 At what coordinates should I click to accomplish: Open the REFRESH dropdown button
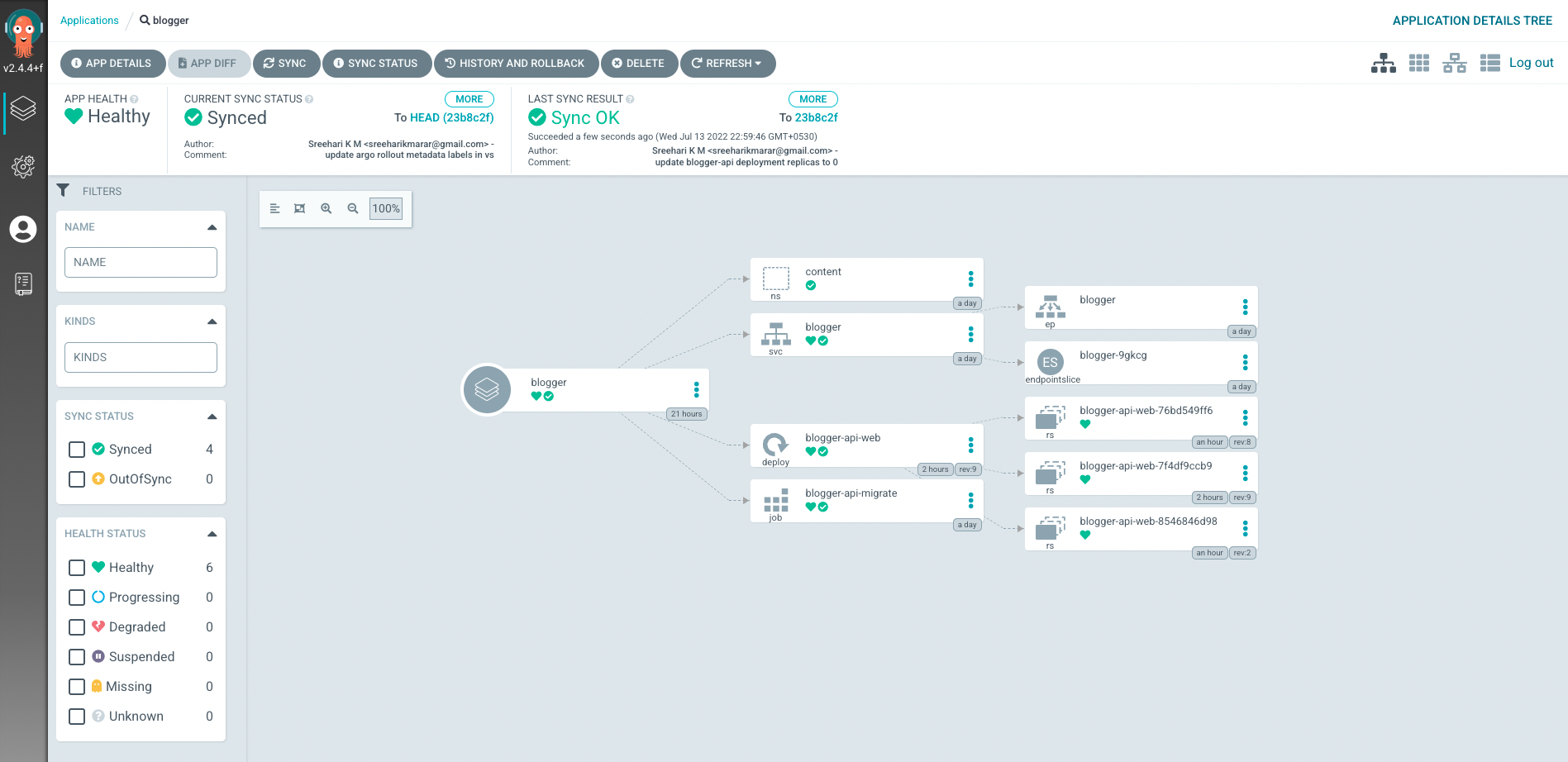[x=727, y=64]
